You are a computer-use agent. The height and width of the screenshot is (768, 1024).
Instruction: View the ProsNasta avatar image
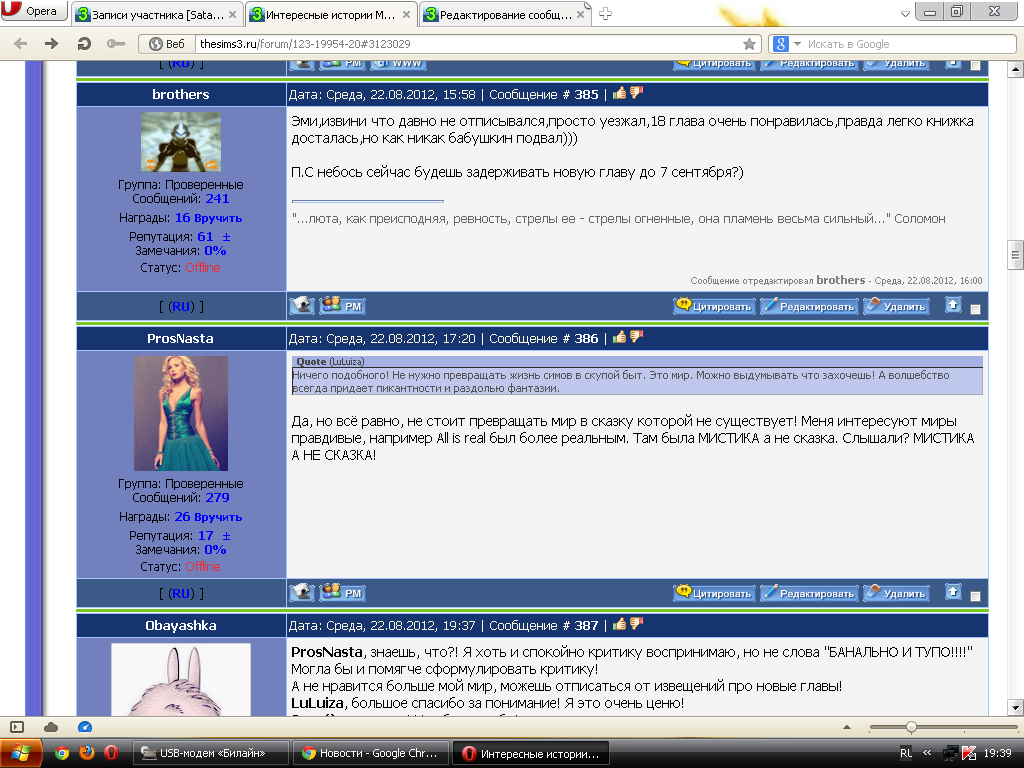[x=181, y=413]
